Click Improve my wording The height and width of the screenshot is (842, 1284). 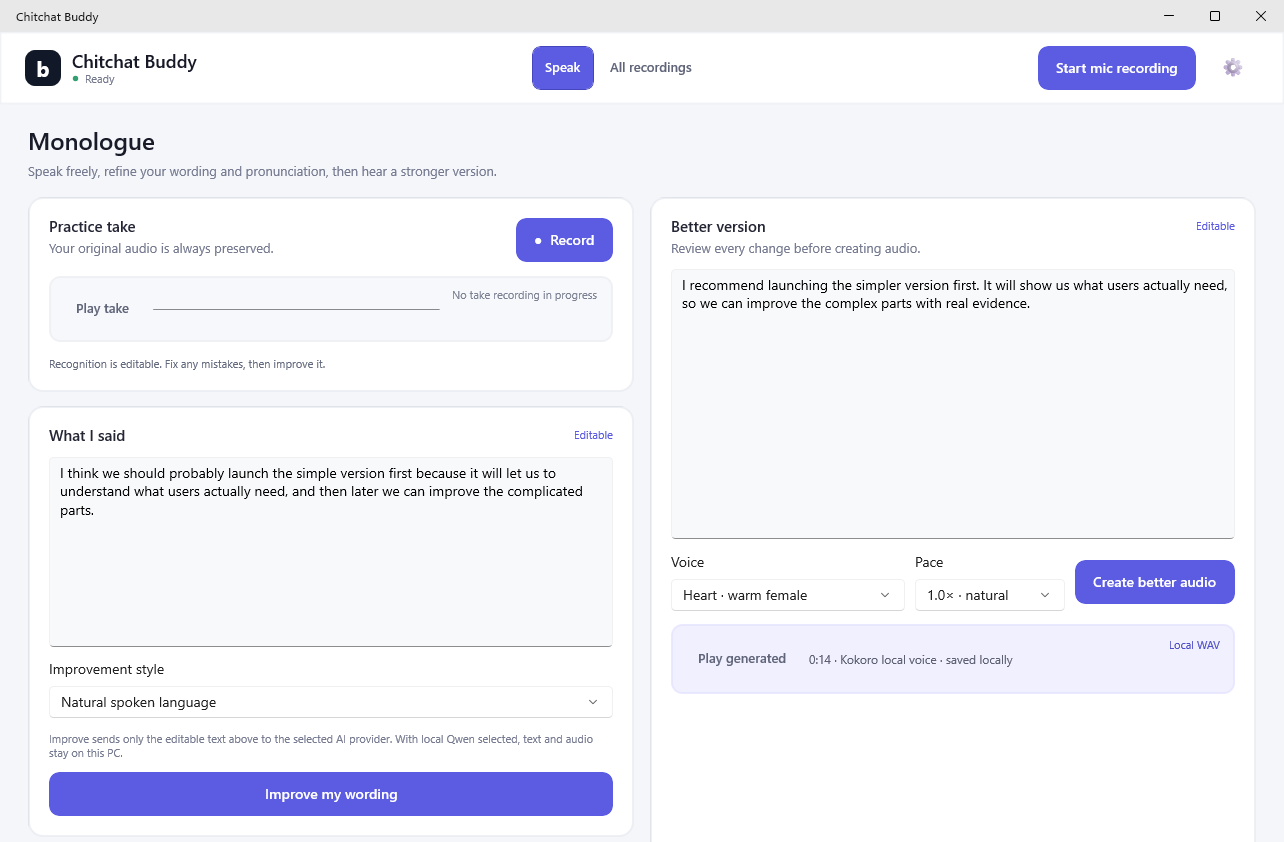point(331,794)
